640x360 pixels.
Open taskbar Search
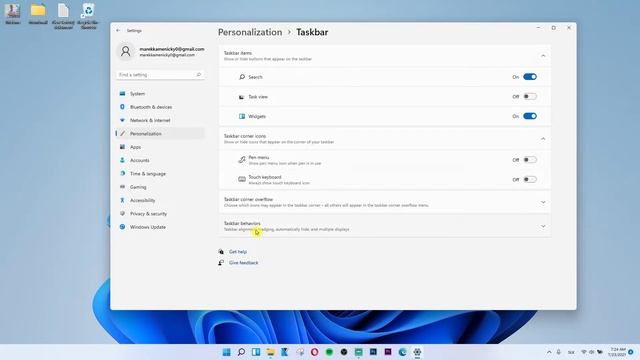tap(241, 352)
